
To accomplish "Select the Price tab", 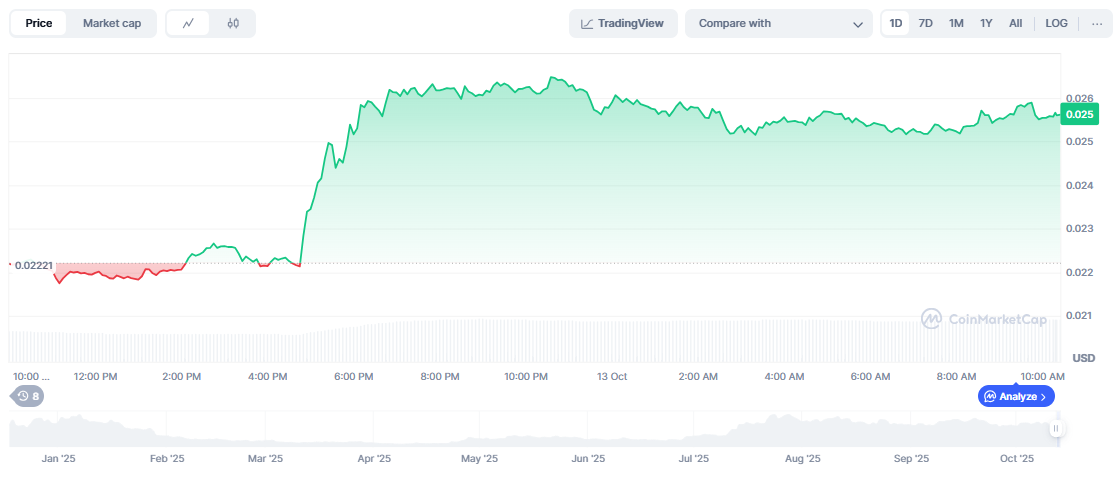I will click(x=39, y=23).
